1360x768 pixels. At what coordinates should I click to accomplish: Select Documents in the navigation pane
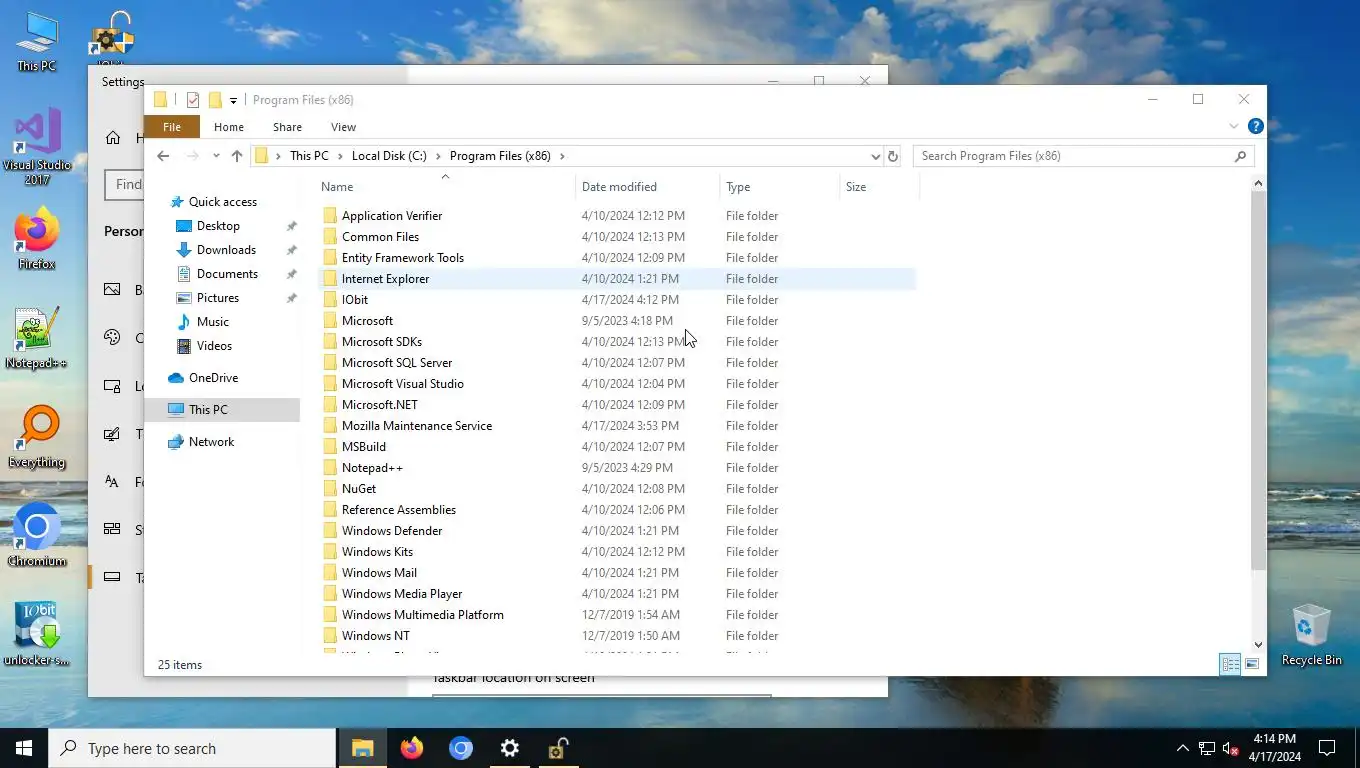click(227, 274)
